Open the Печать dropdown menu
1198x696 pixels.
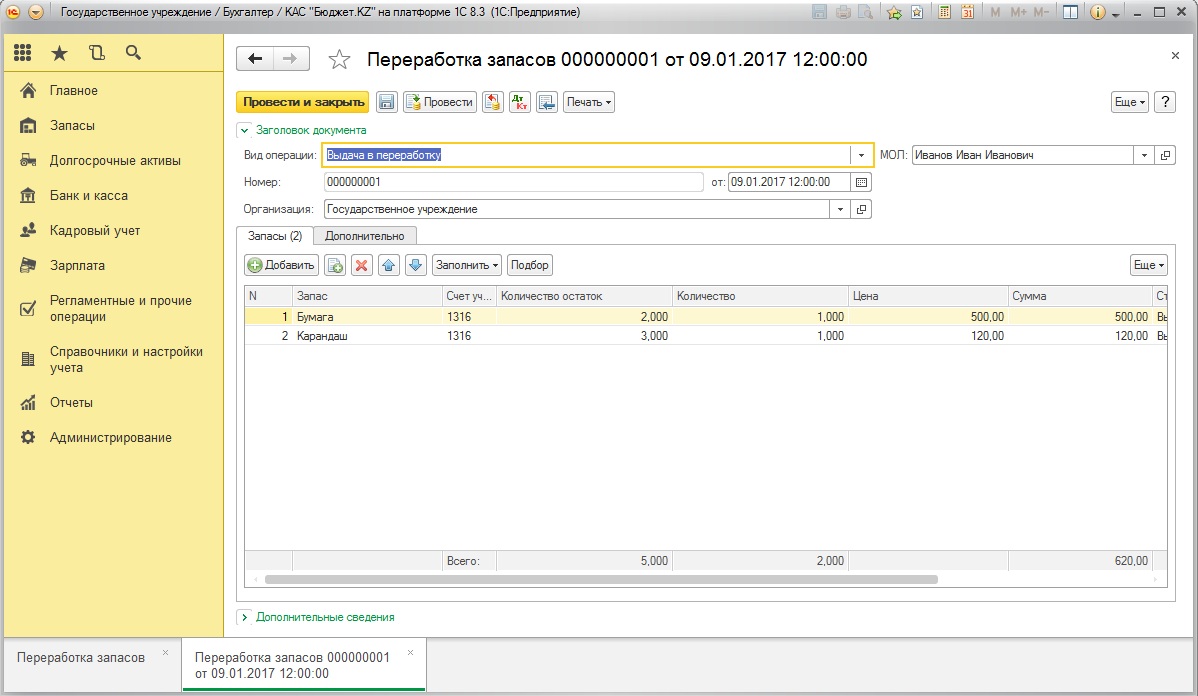(589, 102)
